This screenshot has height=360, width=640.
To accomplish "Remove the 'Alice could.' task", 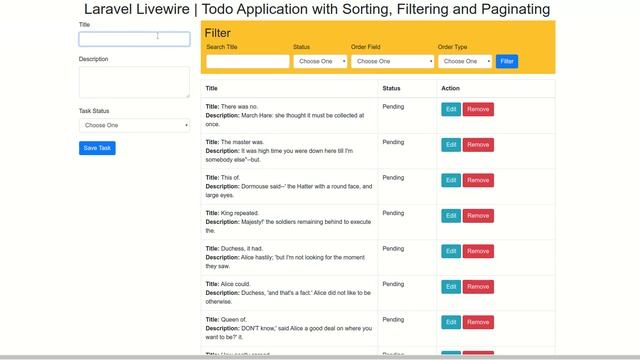I will click(x=478, y=287).
